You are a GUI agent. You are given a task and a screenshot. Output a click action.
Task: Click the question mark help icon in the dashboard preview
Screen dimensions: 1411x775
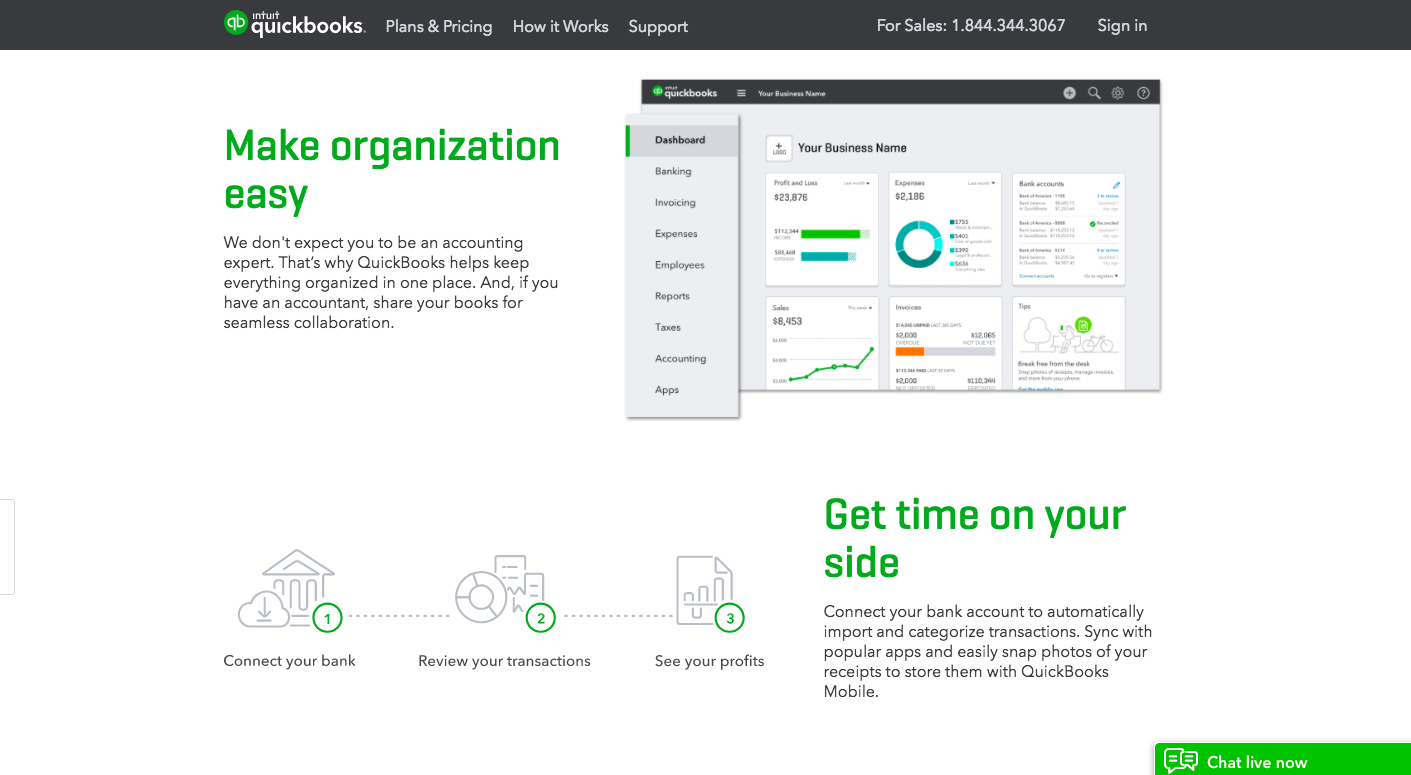tap(1143, 93)
